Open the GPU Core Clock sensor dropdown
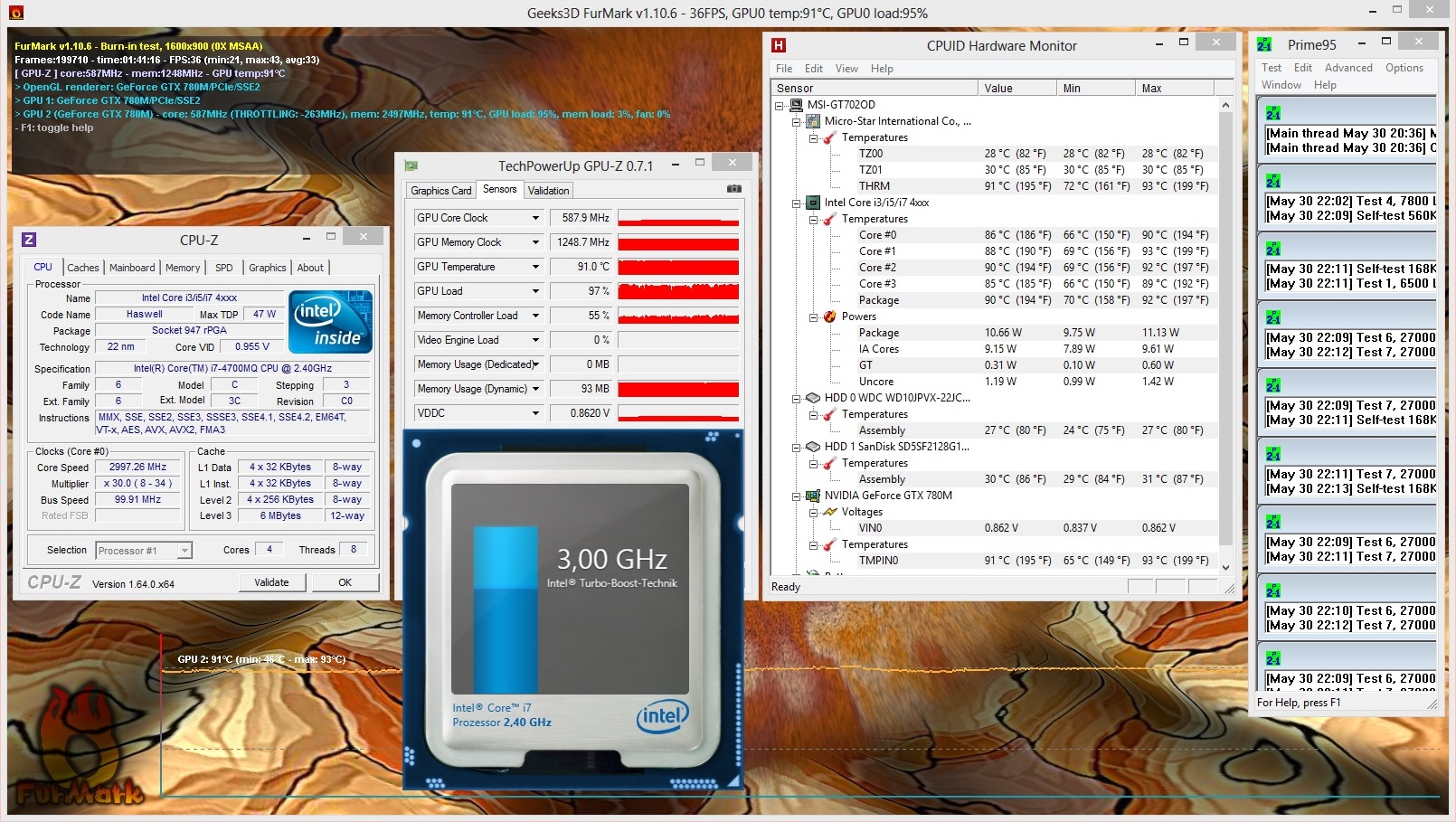Image resolution: width=1456 pixels, height=822 pixels. point(535,218)
